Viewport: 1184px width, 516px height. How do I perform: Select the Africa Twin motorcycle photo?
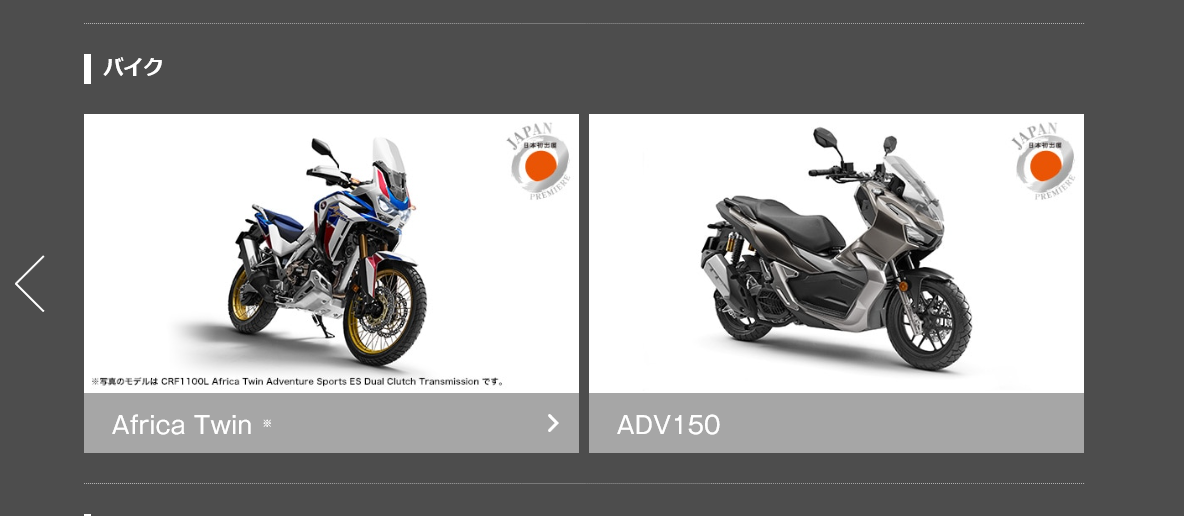(x=331, y=254)
